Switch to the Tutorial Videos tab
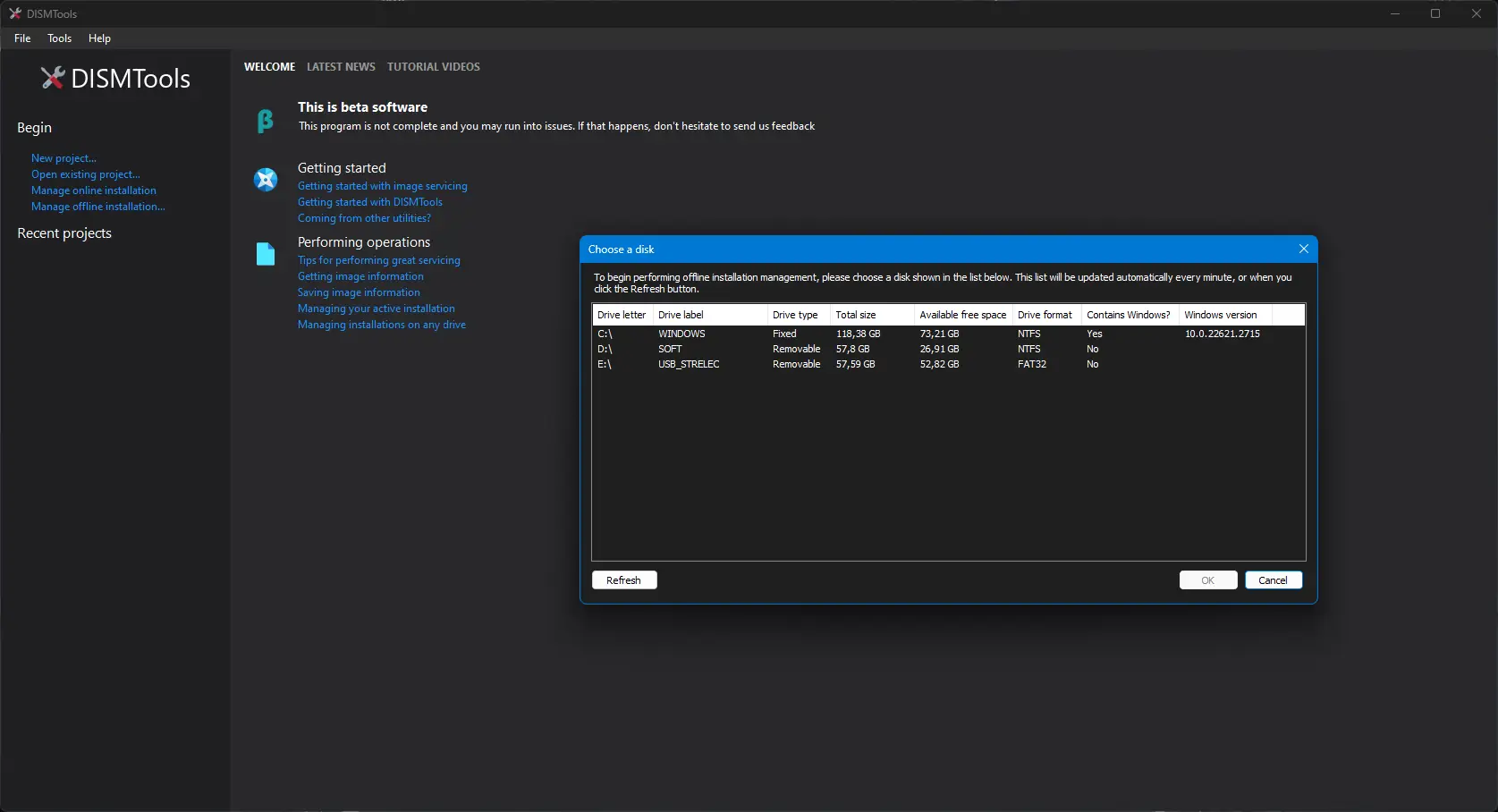 click(434, 67)
